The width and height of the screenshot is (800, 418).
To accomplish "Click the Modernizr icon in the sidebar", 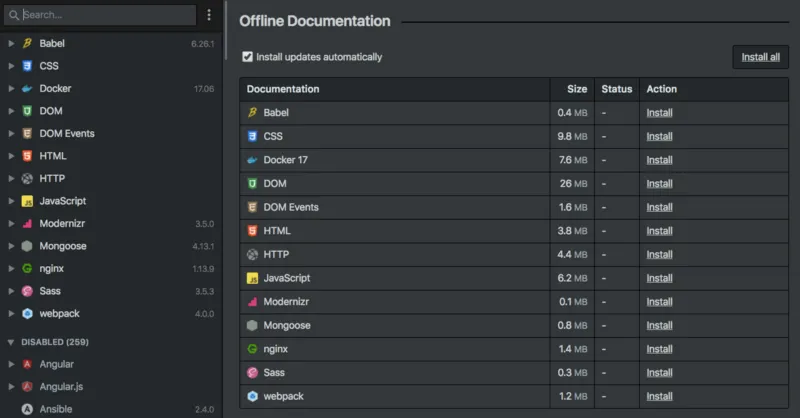I will (x=27, y=224).
